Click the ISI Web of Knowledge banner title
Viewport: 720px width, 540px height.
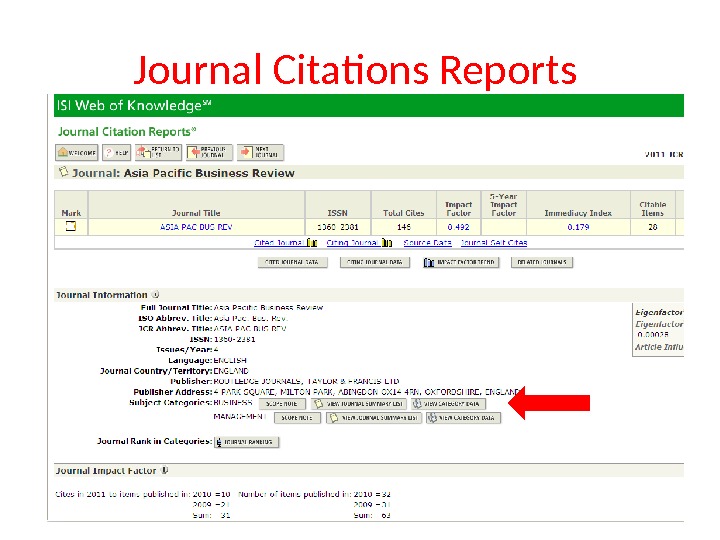[134, 106]
